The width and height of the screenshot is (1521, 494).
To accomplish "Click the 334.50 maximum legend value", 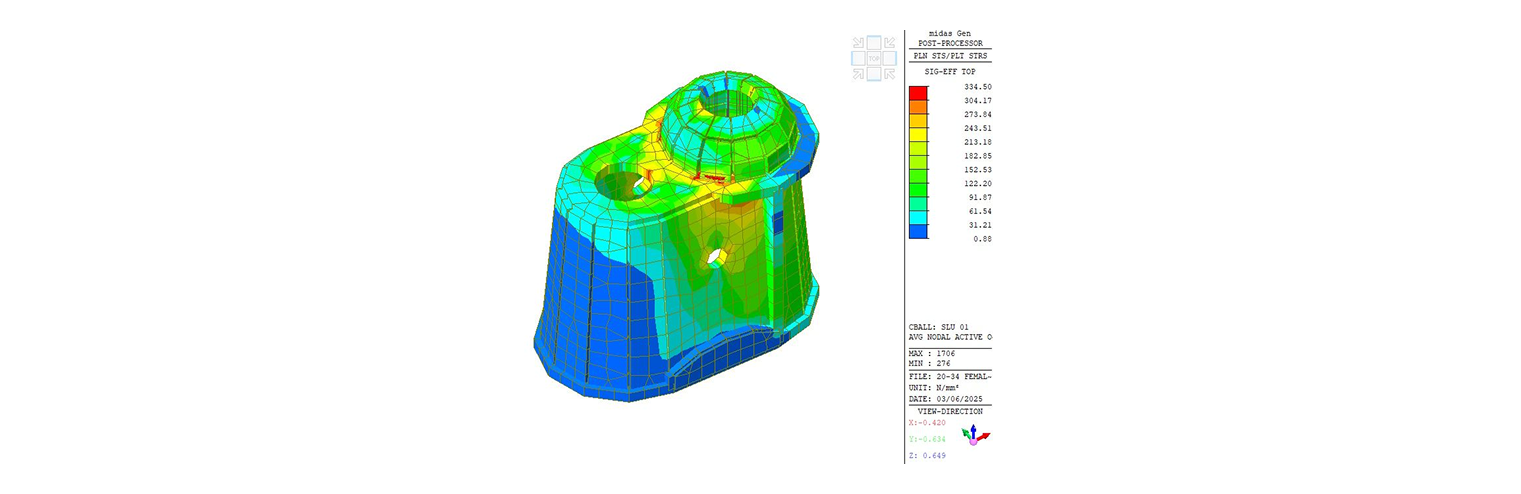I will (x=977, y=87).
